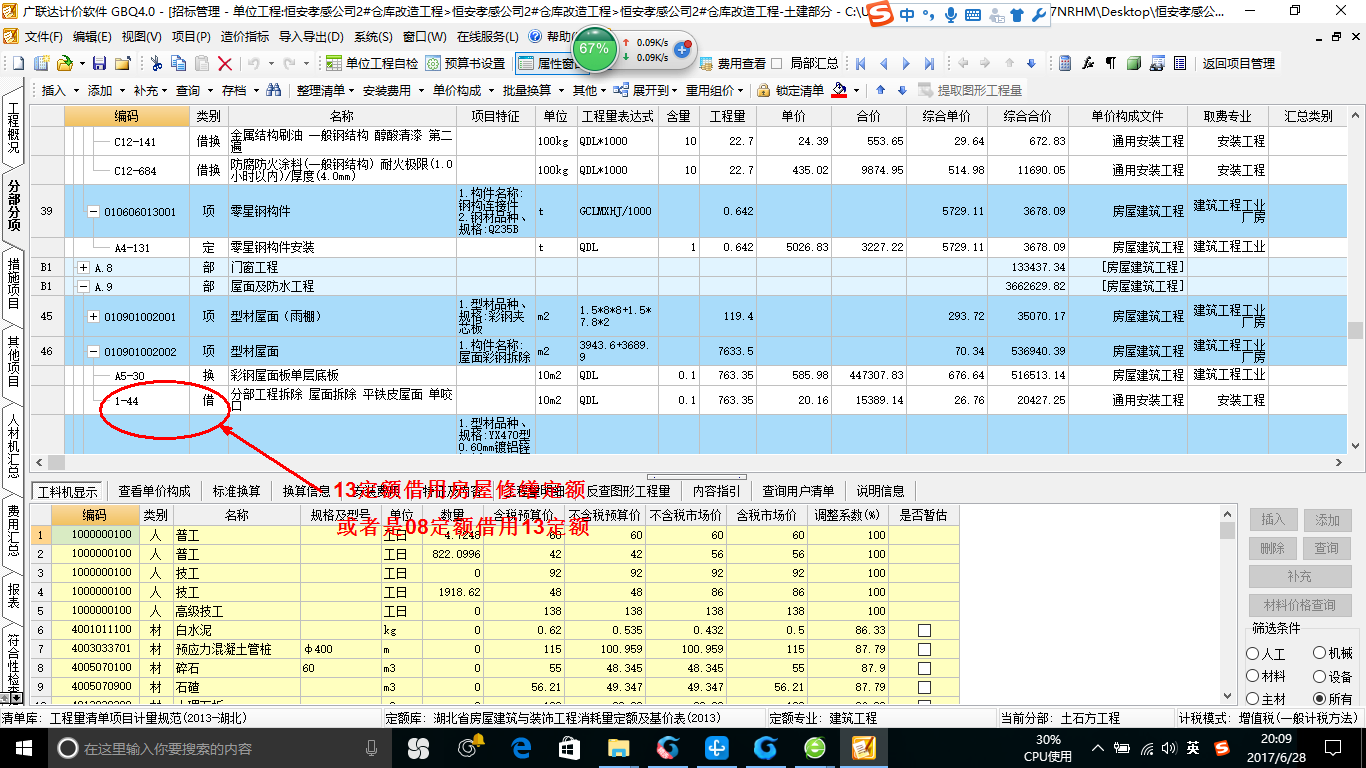Select 机械 filter radio button
Image resolution: width=1366 pixels, height=768 pixels.
(x=1319, y=654)
